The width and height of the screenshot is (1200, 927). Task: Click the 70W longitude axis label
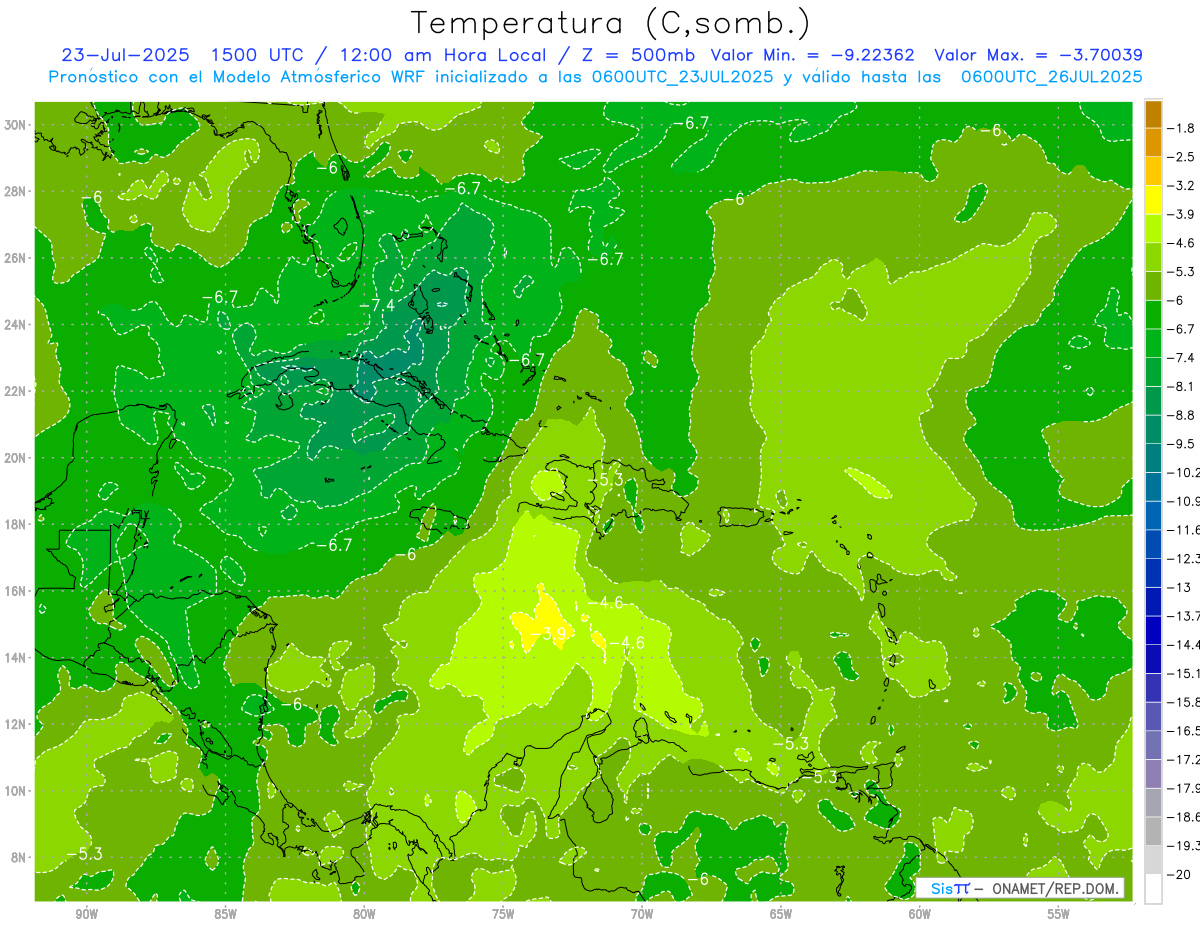pos(642,915)
